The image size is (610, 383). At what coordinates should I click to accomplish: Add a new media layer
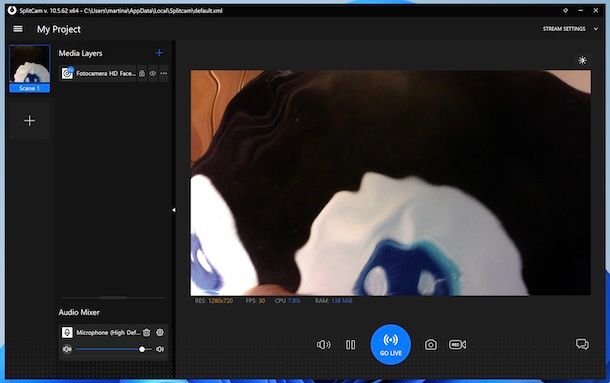click(x=159, y=53)
